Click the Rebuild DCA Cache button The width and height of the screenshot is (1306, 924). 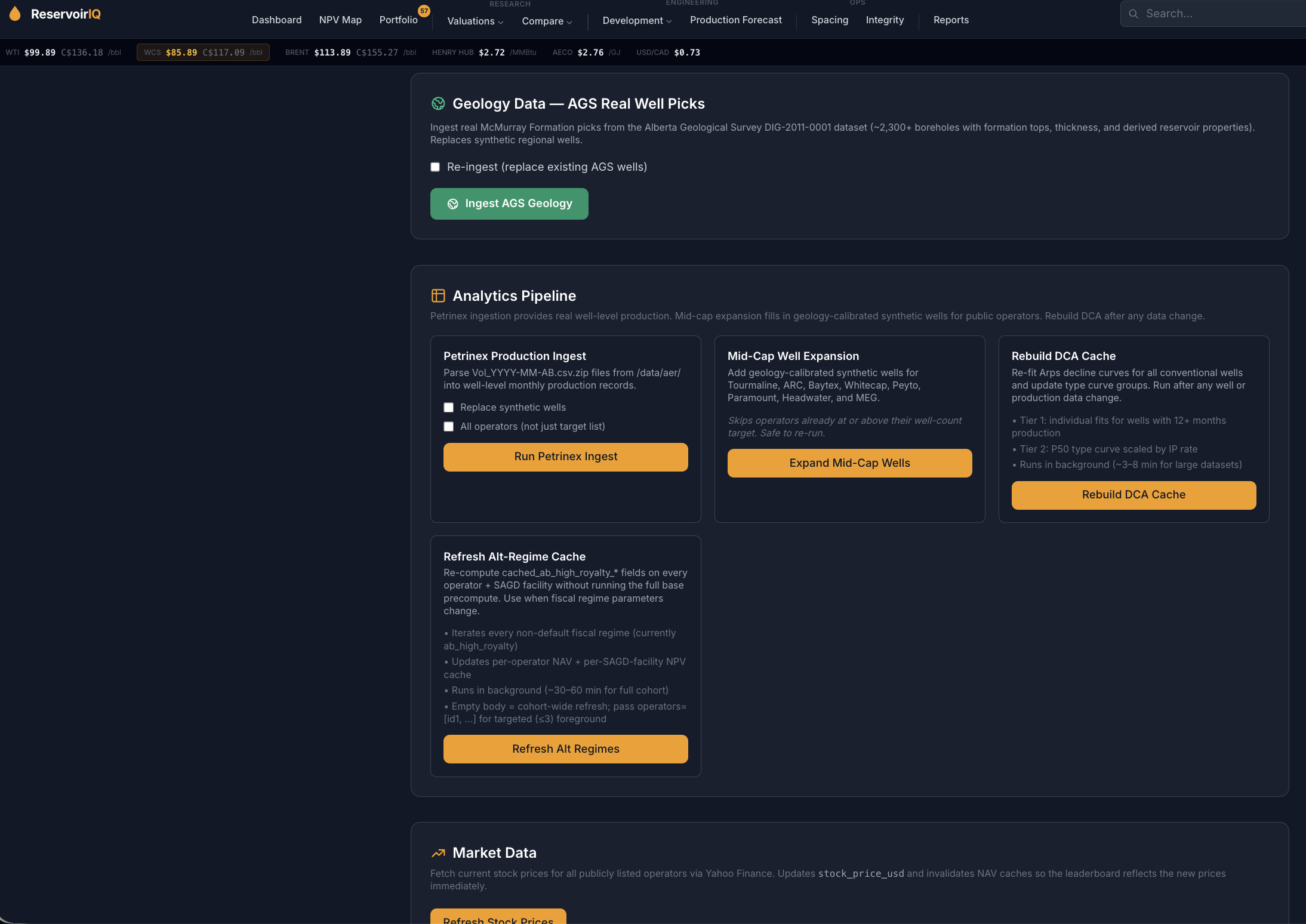(1133, 495)
